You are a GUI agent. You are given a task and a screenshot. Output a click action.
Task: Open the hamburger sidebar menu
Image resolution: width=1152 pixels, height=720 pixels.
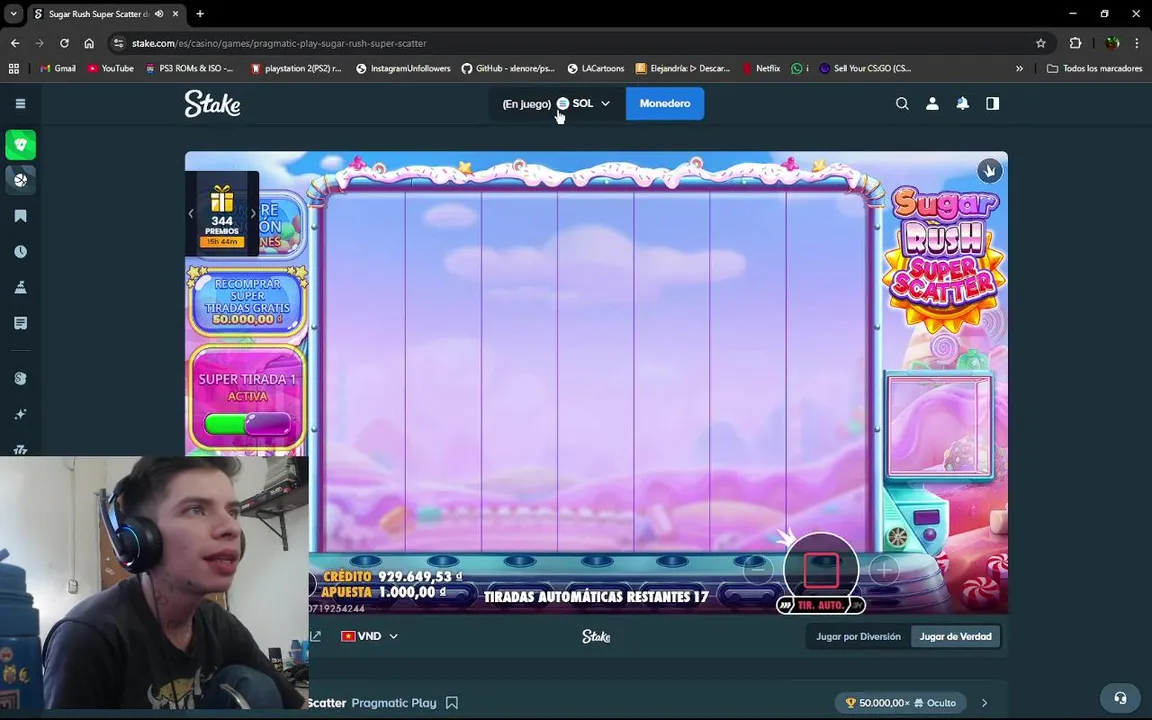click(21, 104)
